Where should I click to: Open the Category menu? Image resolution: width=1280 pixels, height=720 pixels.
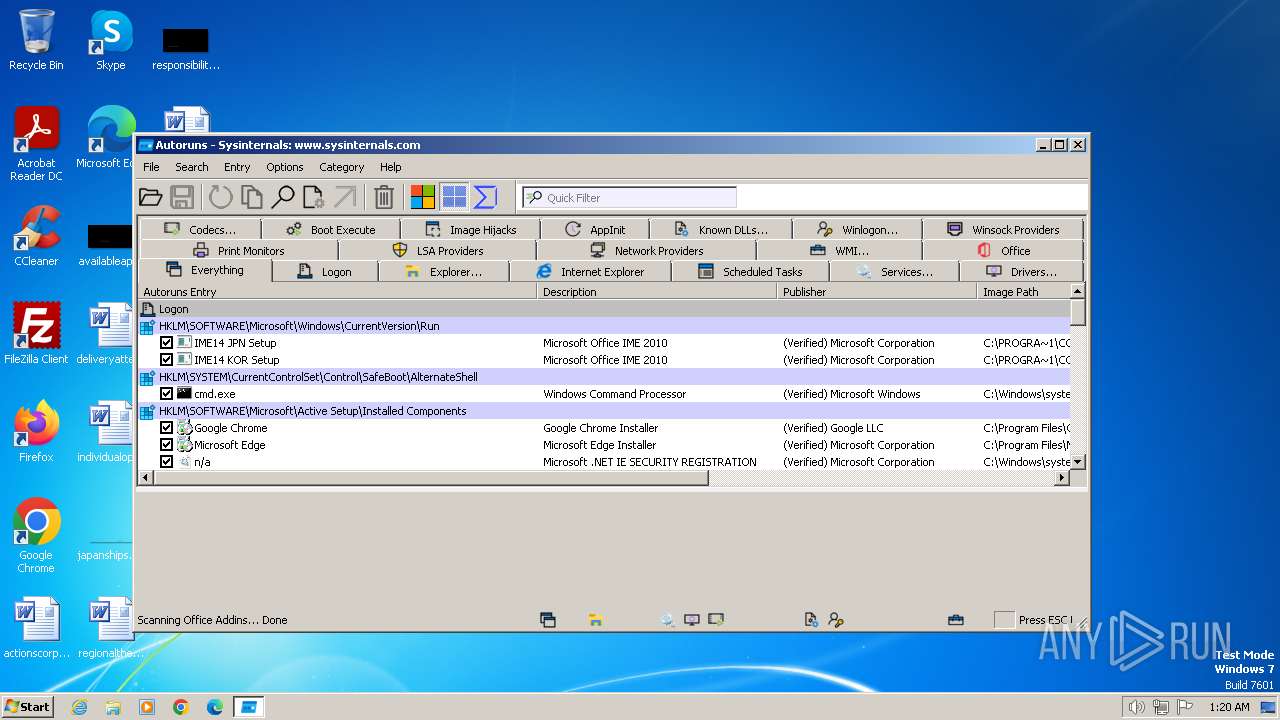coord(342,167)
